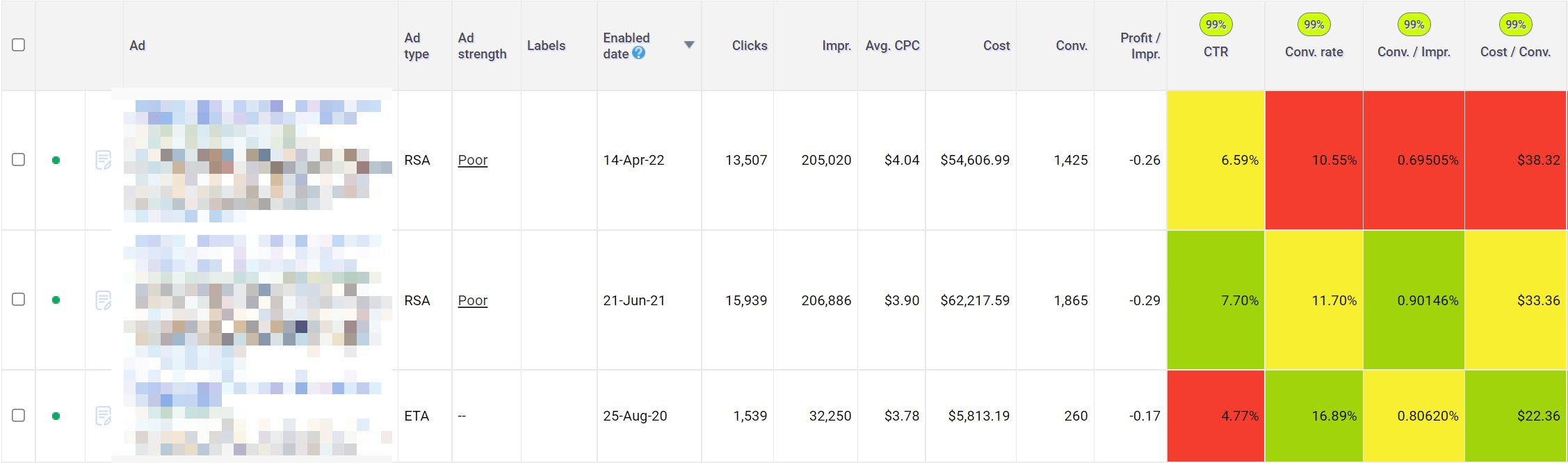Click the Enabled date help icon
The image size is (1568, 463).
pos(638,53)
